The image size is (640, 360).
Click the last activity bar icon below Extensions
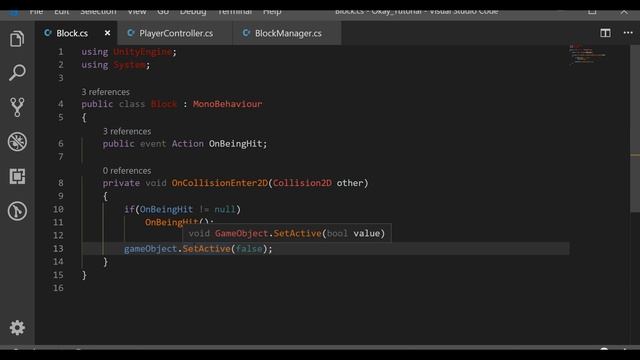point(17,211)
